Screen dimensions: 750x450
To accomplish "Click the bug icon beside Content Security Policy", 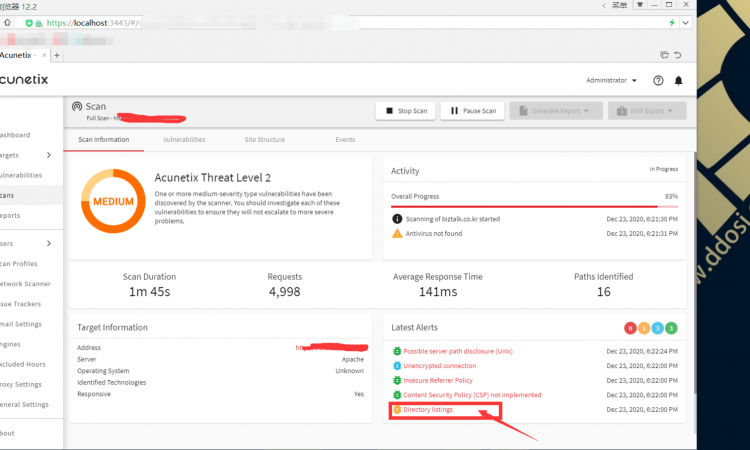I will (397, 395).
